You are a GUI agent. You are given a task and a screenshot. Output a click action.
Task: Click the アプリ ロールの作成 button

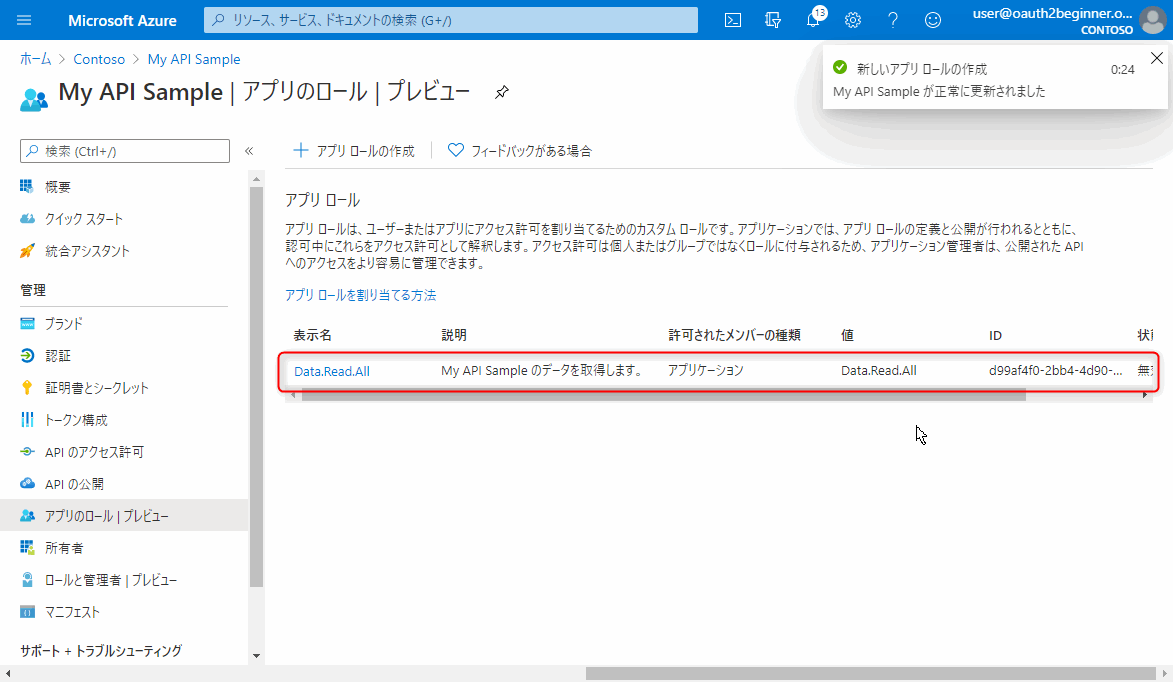coord(354,151)
